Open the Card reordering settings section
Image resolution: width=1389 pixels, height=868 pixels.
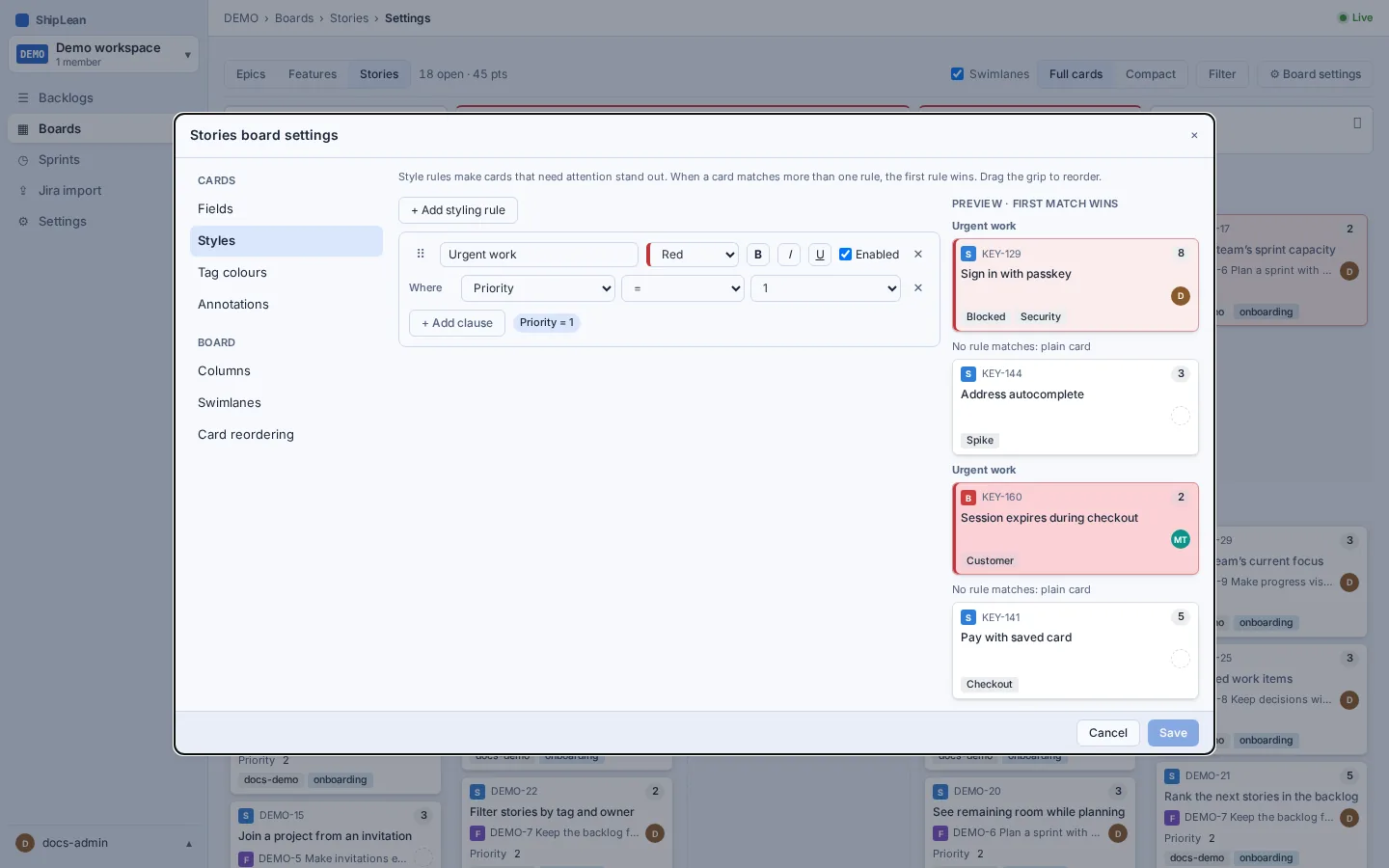click(286, 435)
